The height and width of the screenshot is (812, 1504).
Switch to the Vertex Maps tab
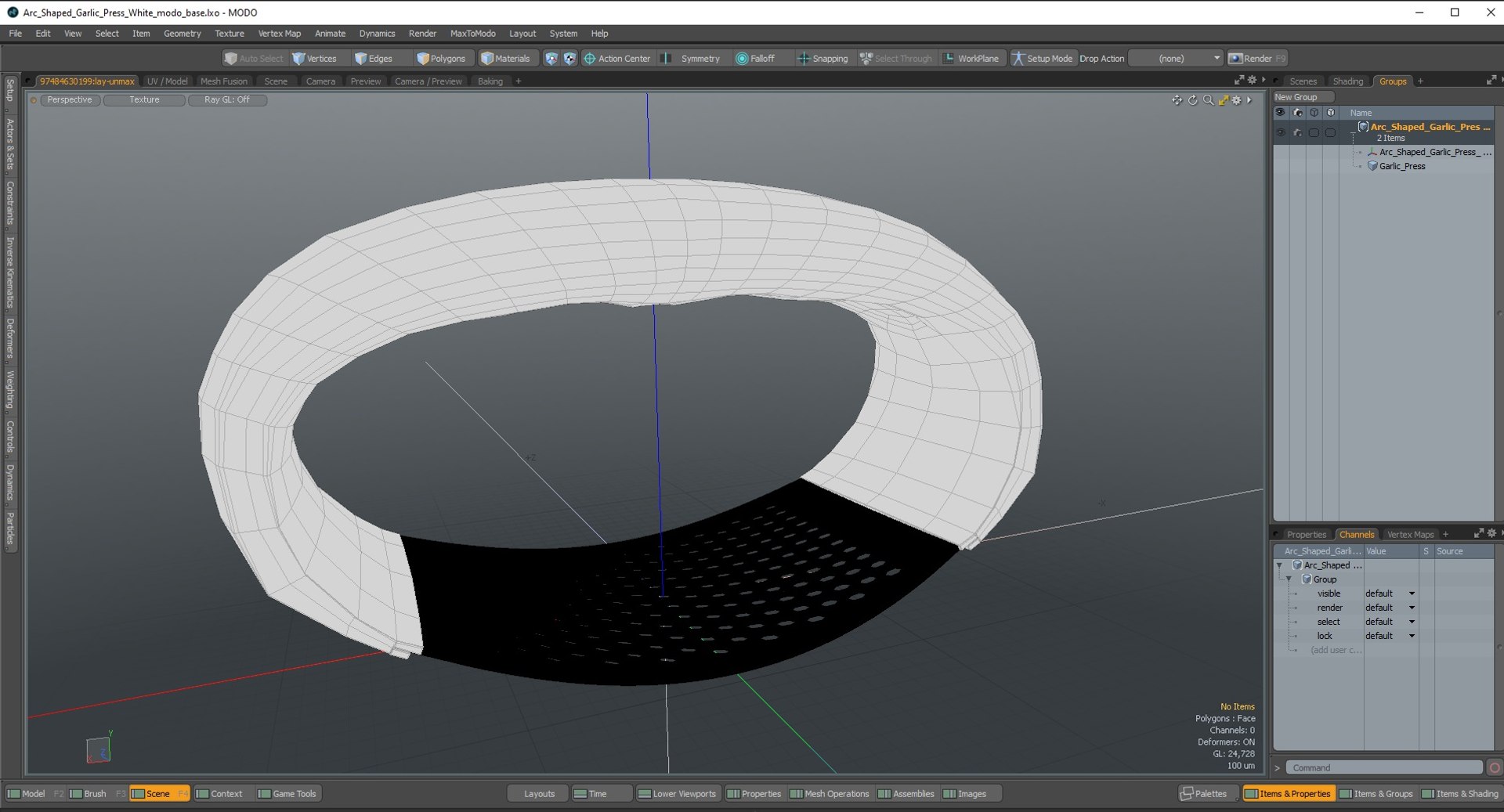(x=1409, y=535)
